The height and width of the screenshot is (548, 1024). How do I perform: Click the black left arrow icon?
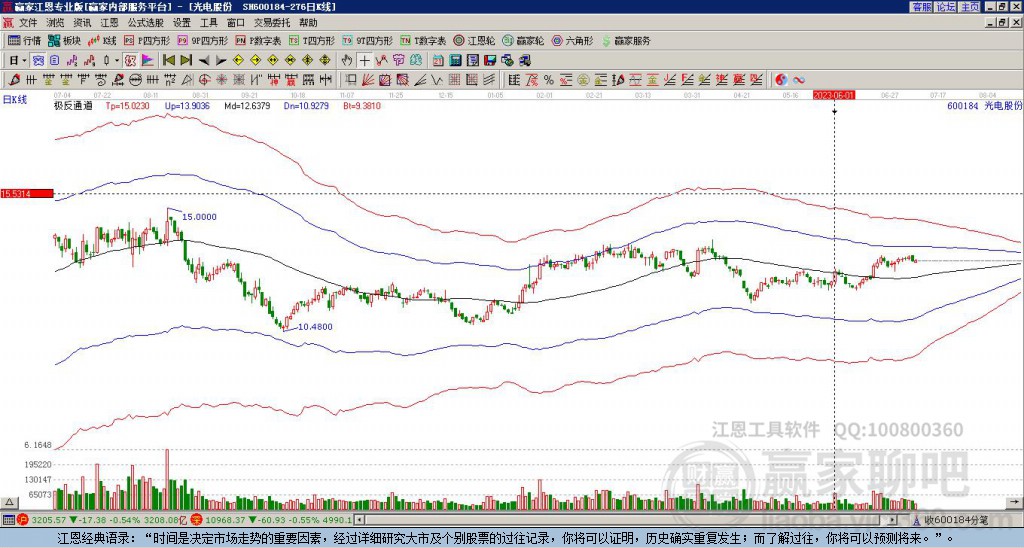coord(204,60)
